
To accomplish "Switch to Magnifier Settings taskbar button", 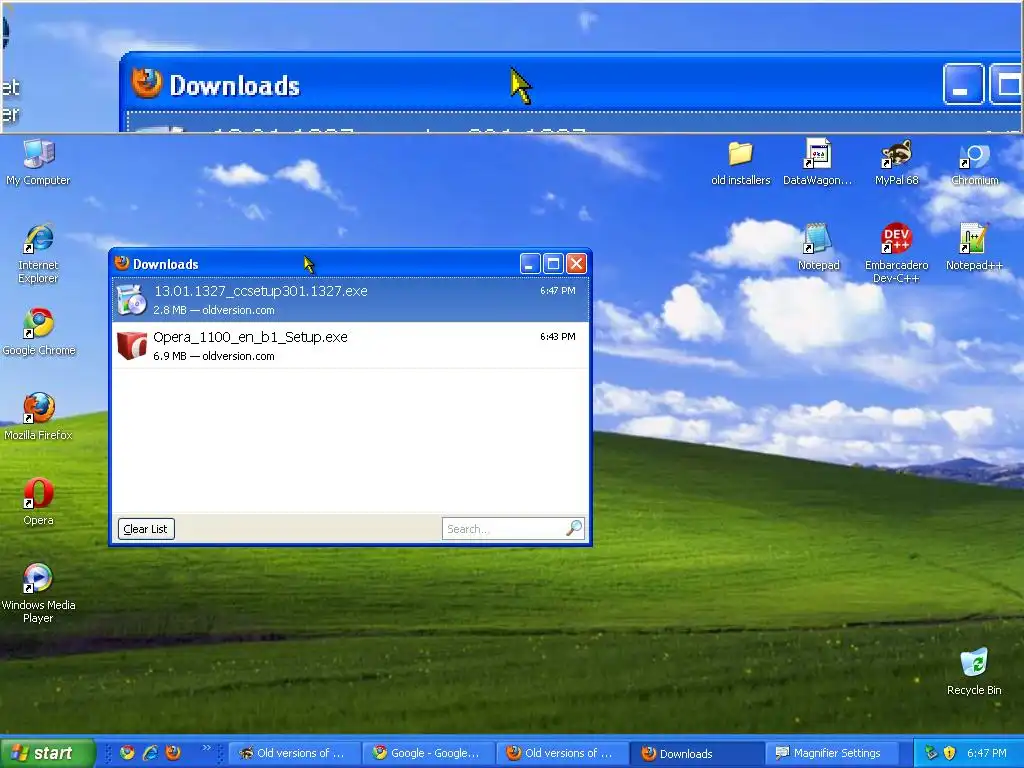I will (831, 753).
